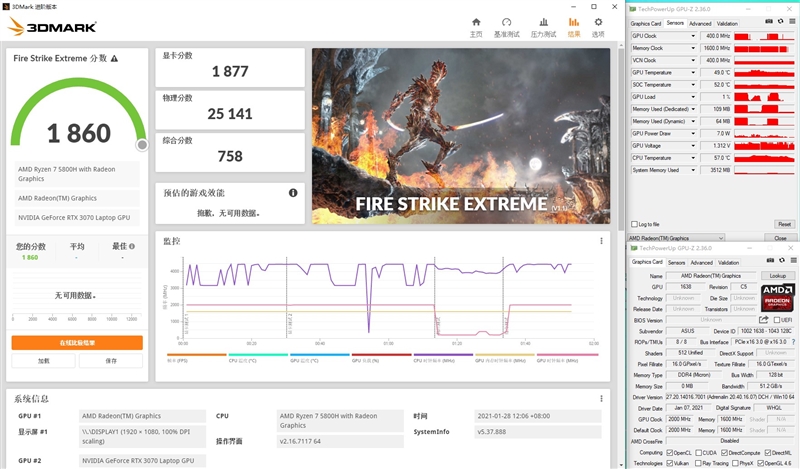Click the Fire Strike Extreme preview image

point(461,136)
